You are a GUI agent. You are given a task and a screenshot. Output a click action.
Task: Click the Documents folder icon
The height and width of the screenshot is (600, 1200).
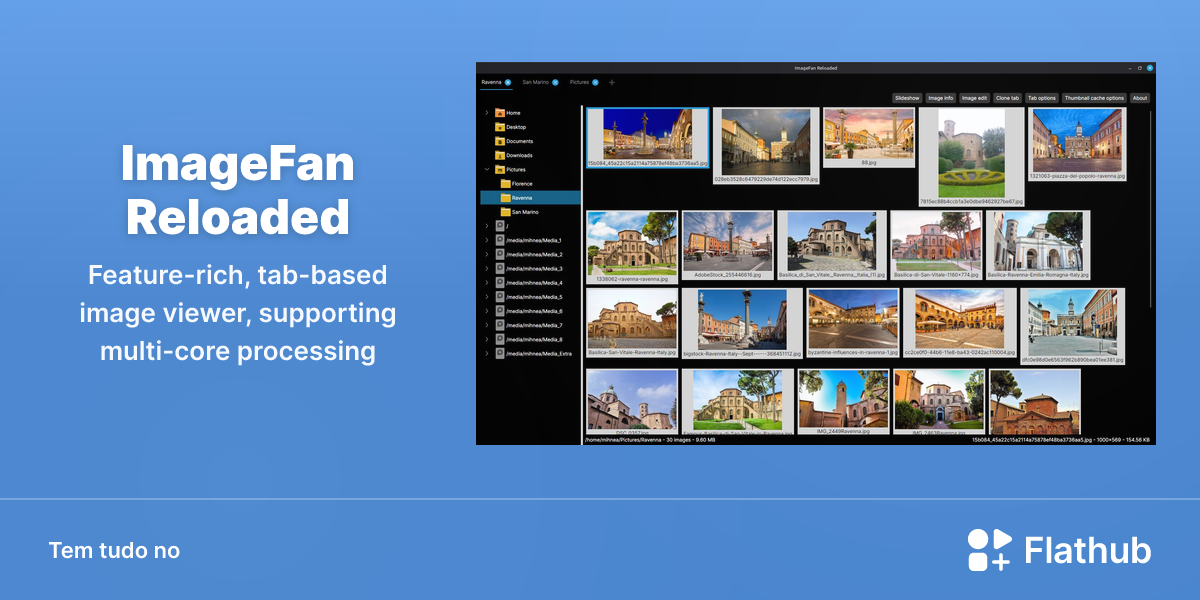[500, 141]
